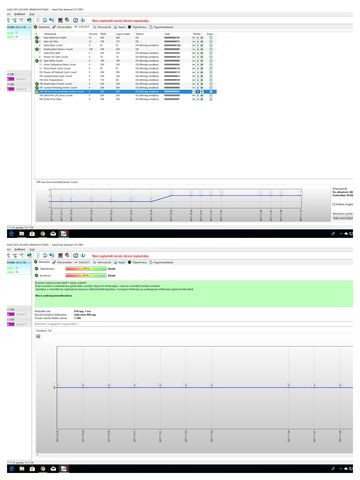Open third menu bar item in overview window
Viewport: 360px width, 480px height.
[x=32, y=249]
